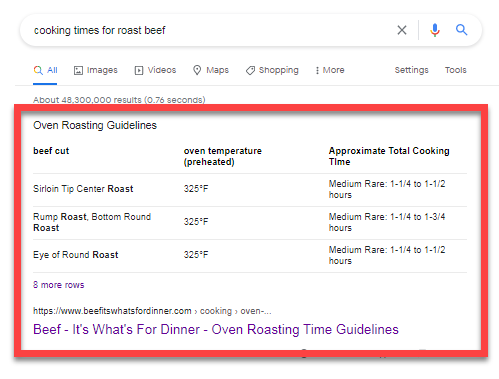499x379 pixels.
Task: Click the blue magnifying glass search icon
Action: (461, 30)
